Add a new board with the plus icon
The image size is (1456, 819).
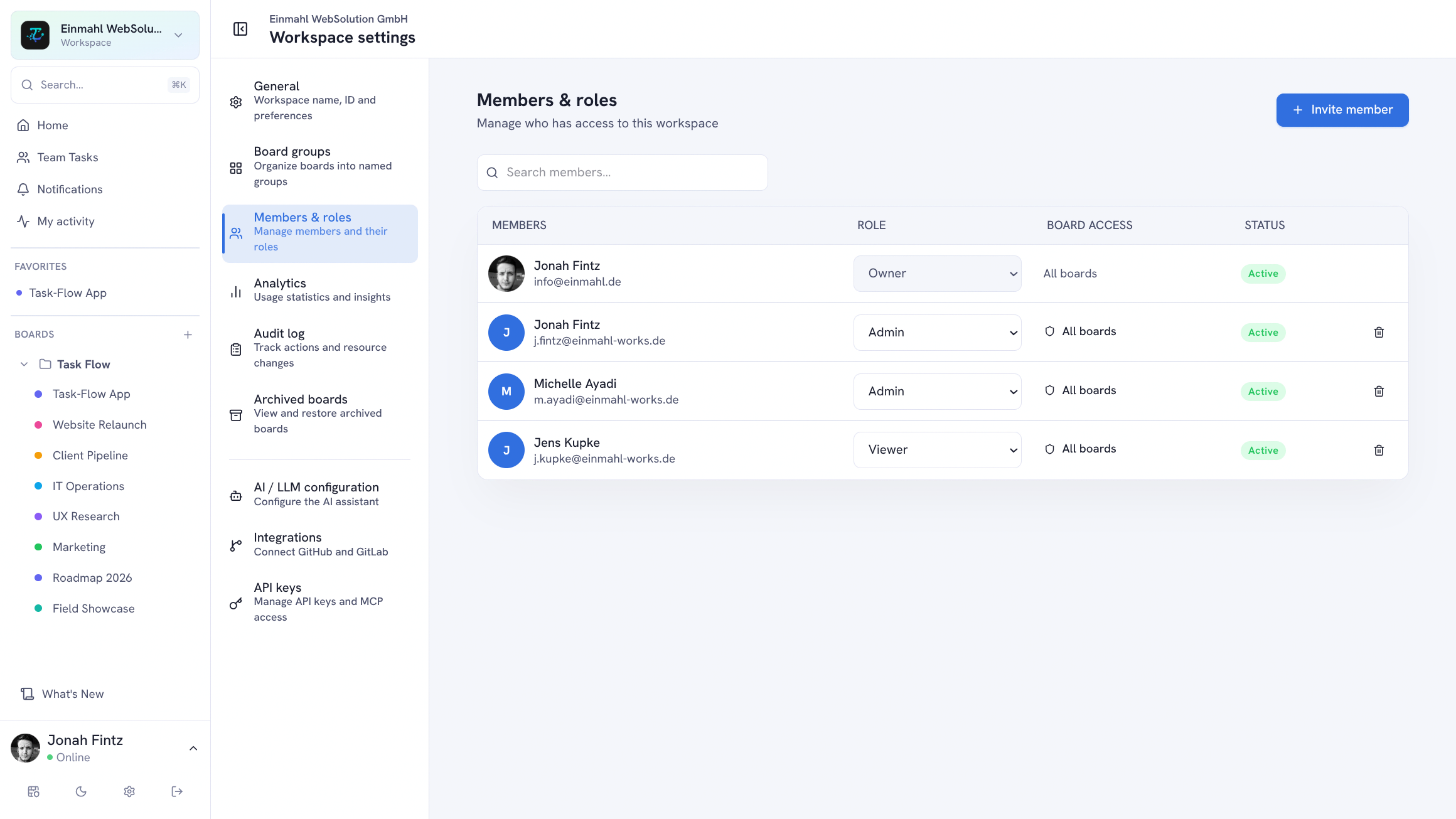tap(188, 335)
